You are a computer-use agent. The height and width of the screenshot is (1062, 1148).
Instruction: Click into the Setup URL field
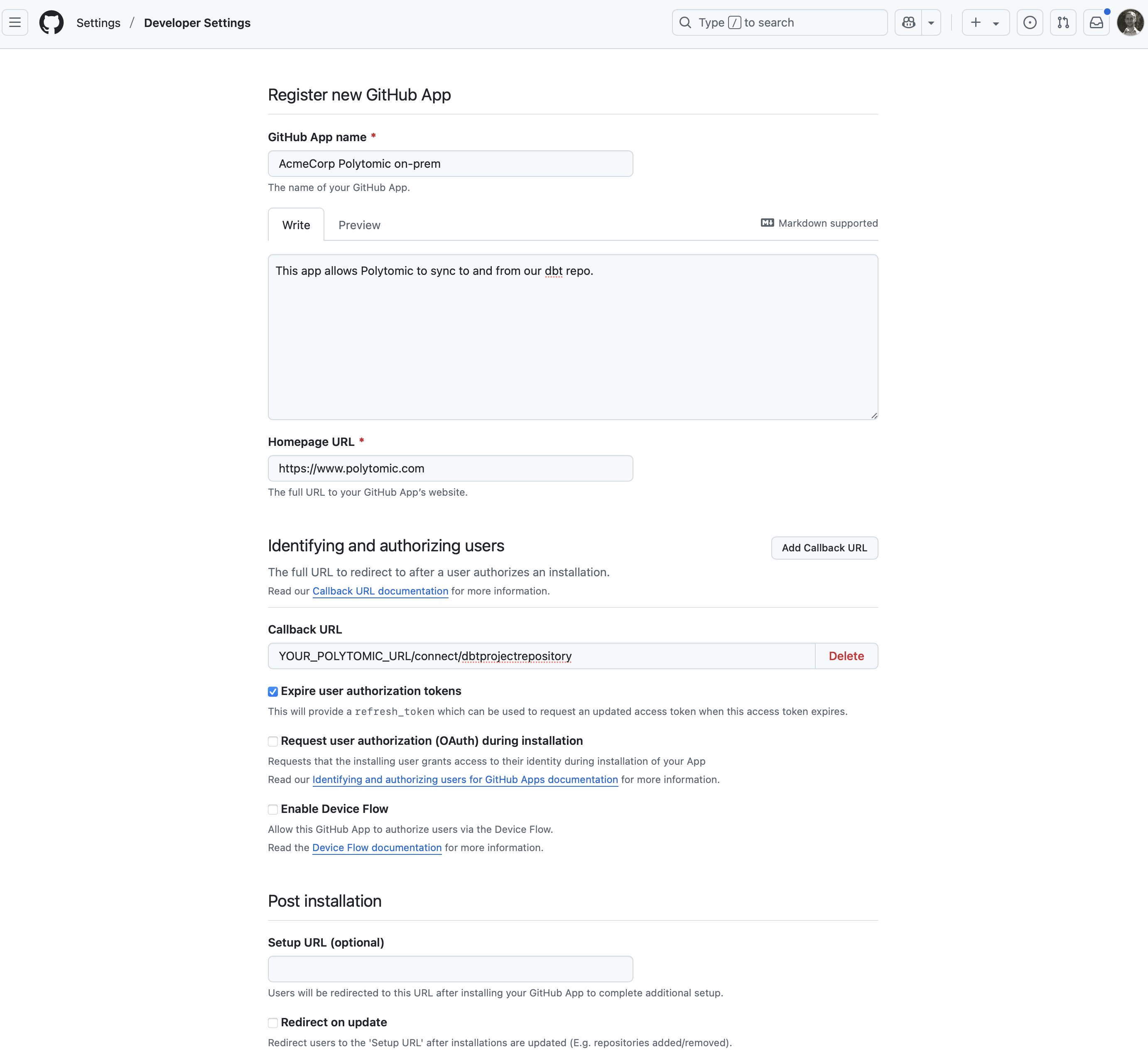point(450,969)
